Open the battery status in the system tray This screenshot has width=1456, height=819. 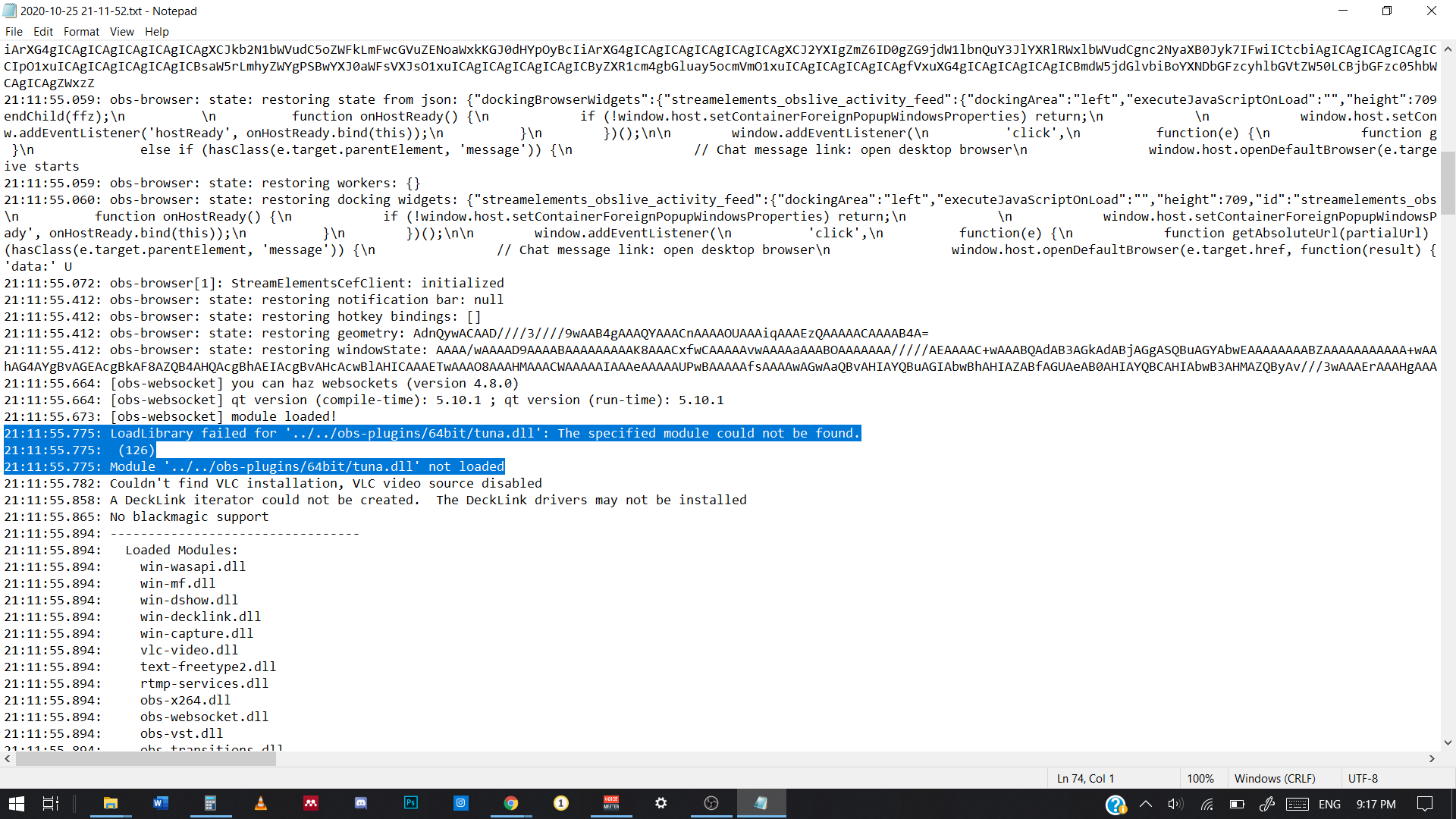coord(1237,805)
